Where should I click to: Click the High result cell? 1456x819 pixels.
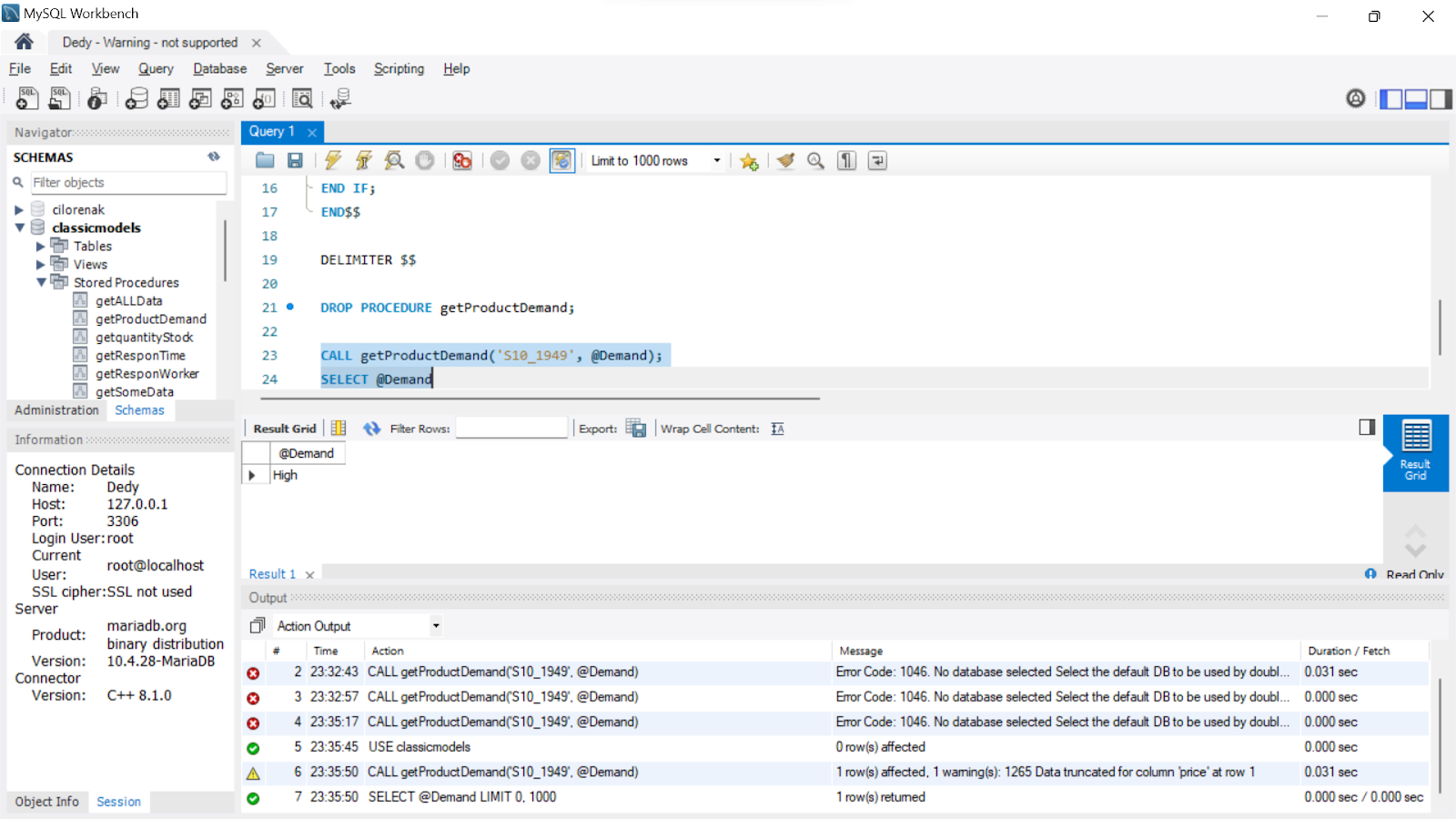[x=308, y=475]
